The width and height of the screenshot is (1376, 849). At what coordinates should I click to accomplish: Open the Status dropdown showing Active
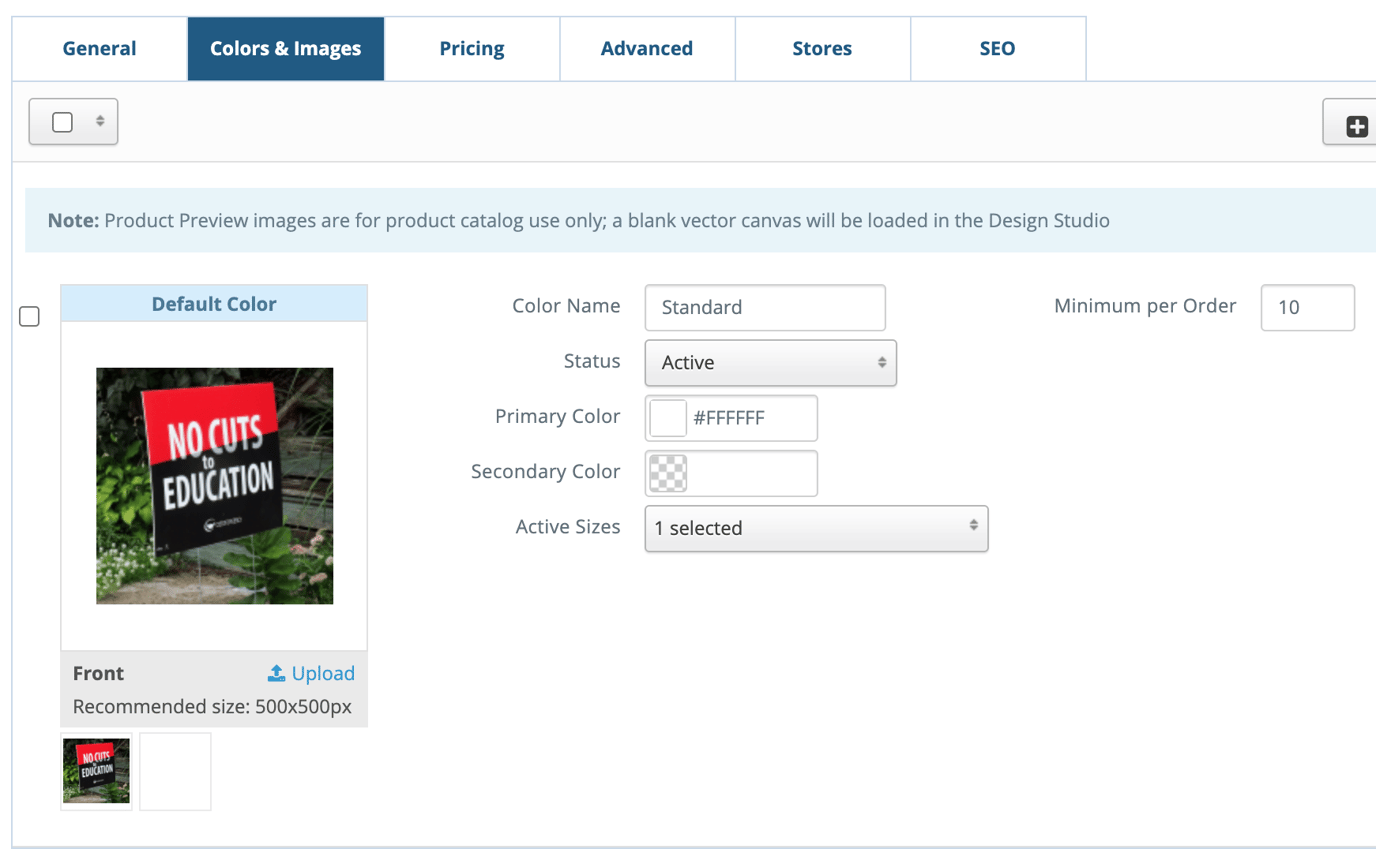pos(770,363)
